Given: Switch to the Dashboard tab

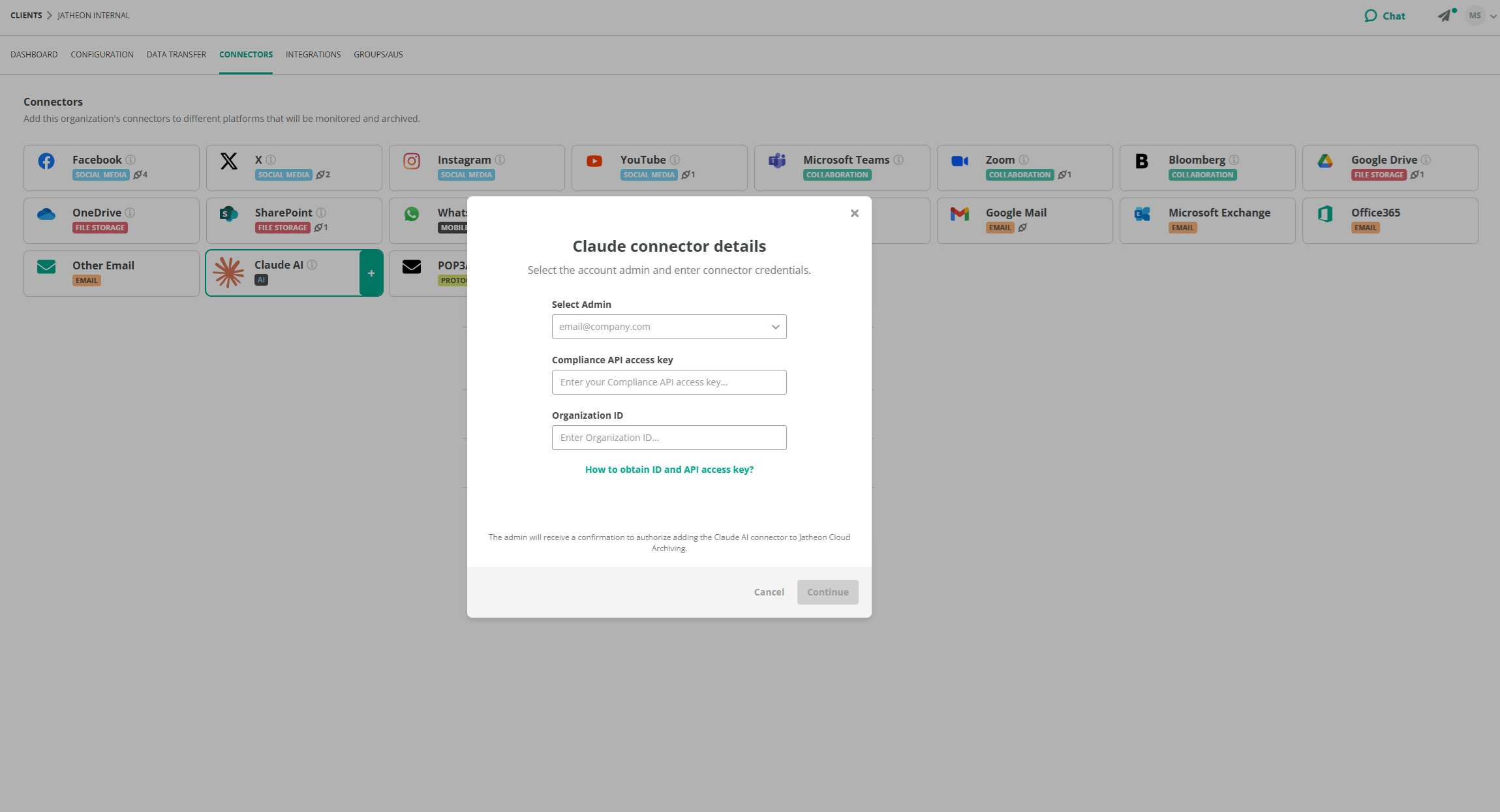Looking at the screenshot, I should click(34, 55).
